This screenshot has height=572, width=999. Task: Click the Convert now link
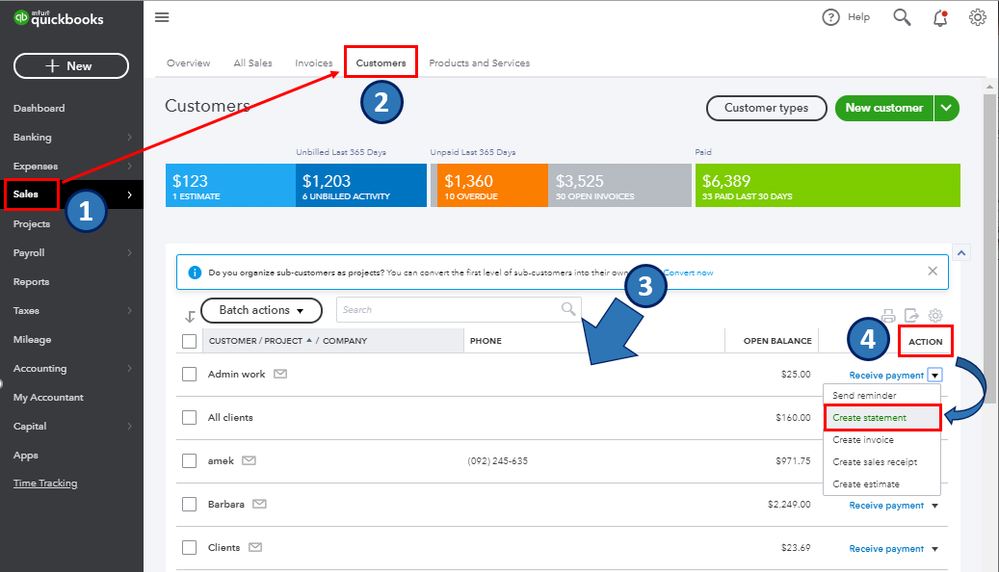click(x=688, y=273)
